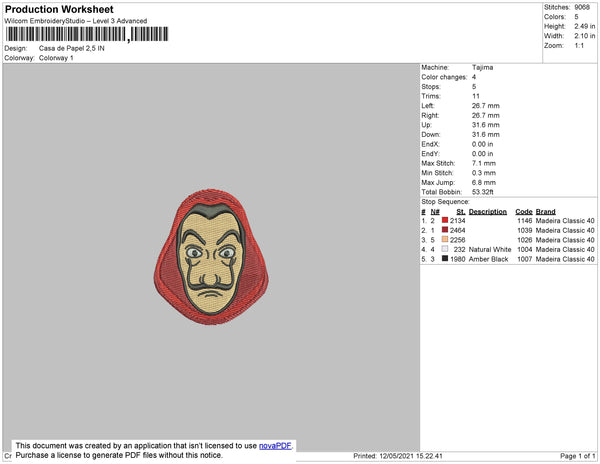600x464 pixels.
Task: Click the Max Stitch value '7.1 mm'
Action: 484,163
